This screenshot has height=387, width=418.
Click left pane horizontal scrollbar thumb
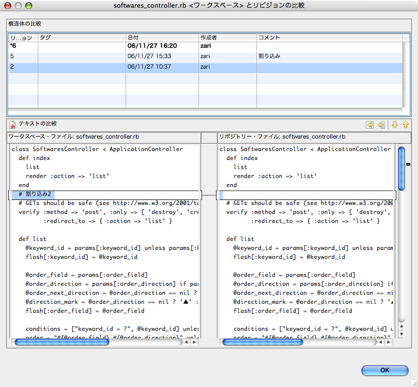pos(62,342)
